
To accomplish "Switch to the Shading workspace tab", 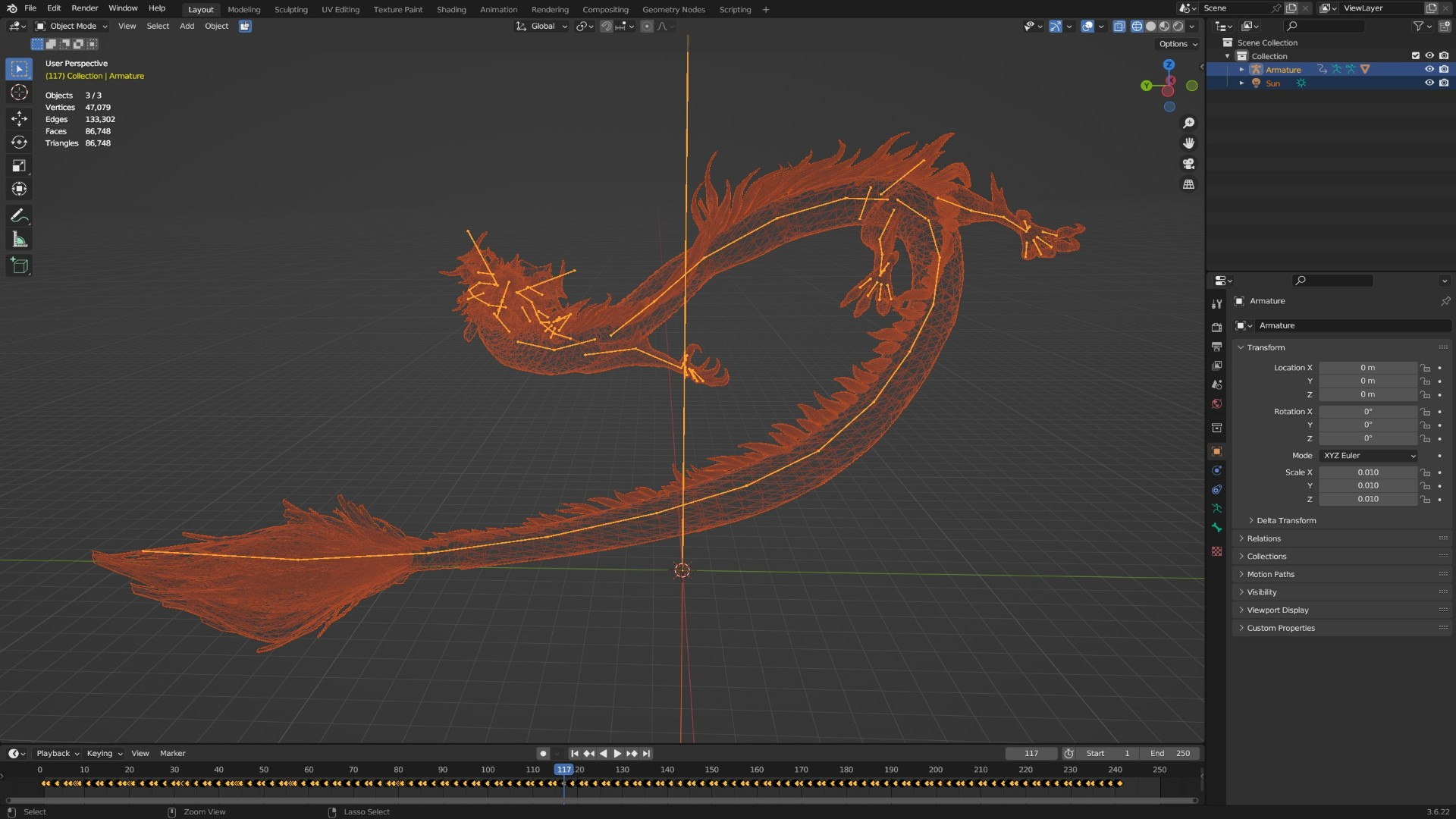I will point(451,9).
